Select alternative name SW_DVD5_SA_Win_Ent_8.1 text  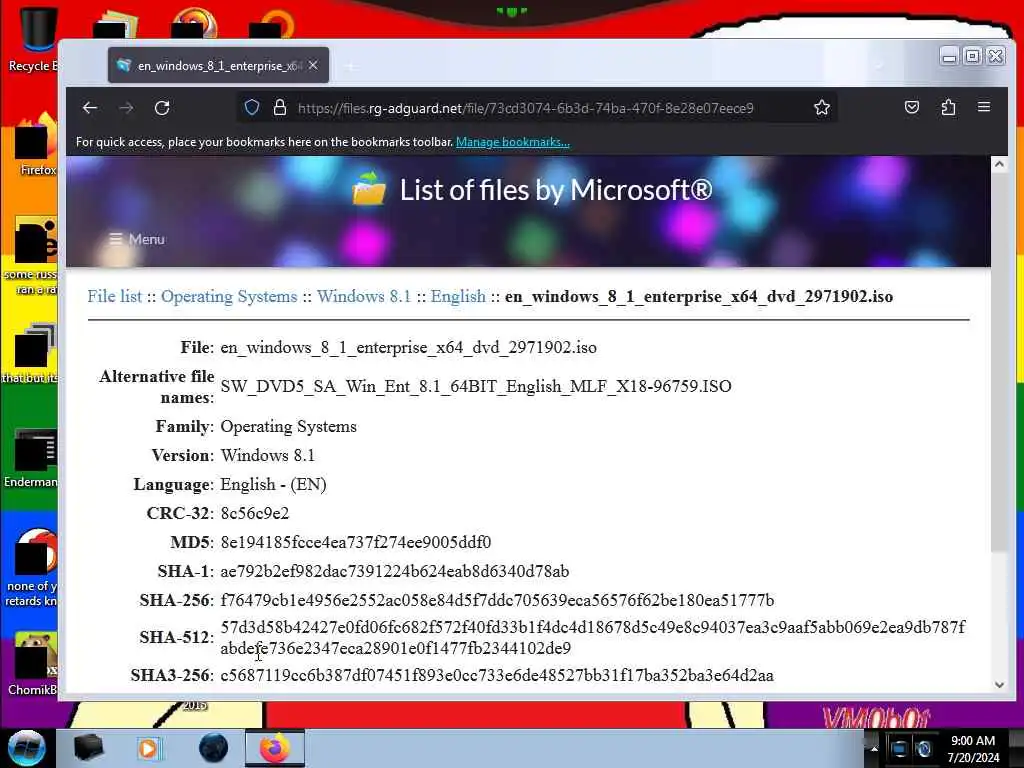coord(476,387)
